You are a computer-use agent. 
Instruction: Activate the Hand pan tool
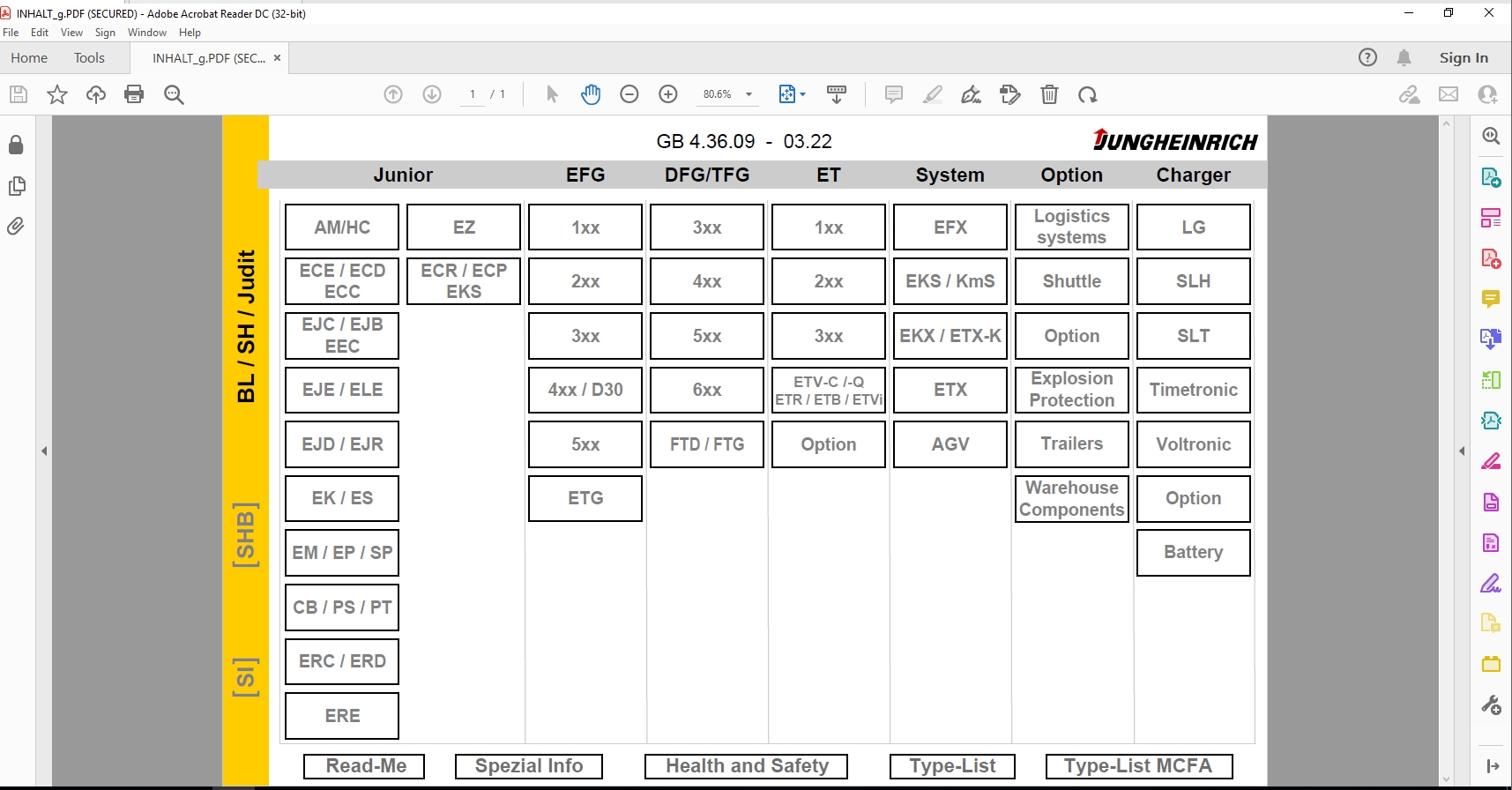[x=591, y=94]
